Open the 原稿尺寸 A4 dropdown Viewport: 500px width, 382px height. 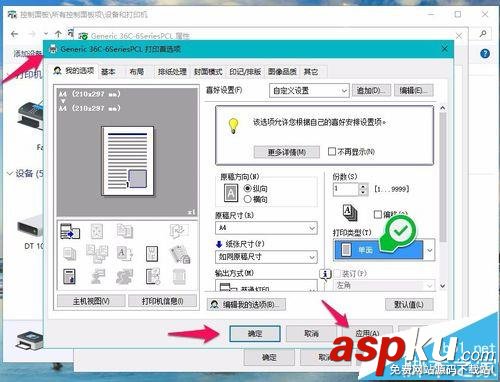click(x=266, y=228)
